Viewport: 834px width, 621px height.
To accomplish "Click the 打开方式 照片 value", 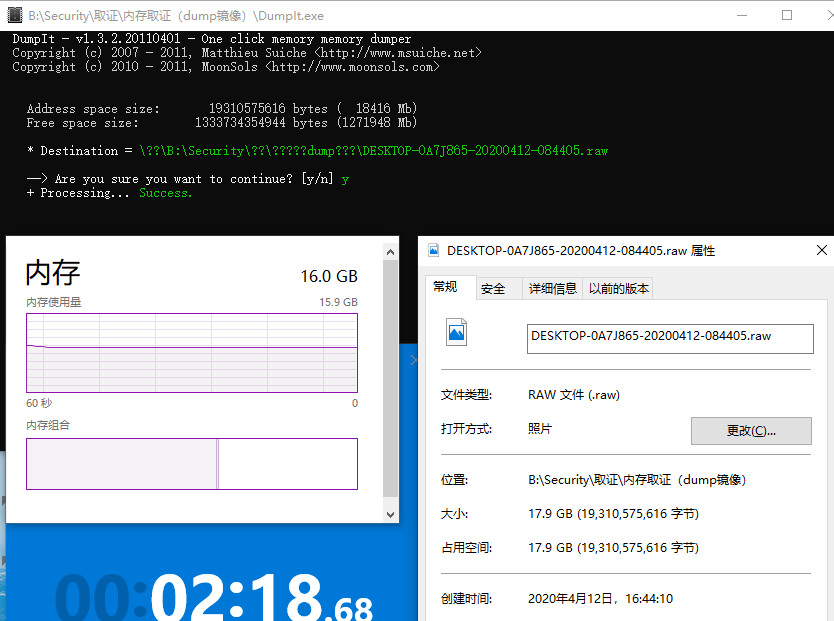I will [x=540, y=429].
